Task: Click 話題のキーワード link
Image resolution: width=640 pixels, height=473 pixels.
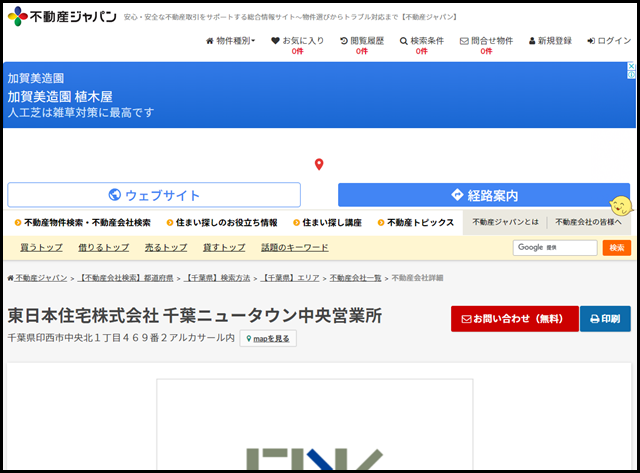Action: [295, 247]
